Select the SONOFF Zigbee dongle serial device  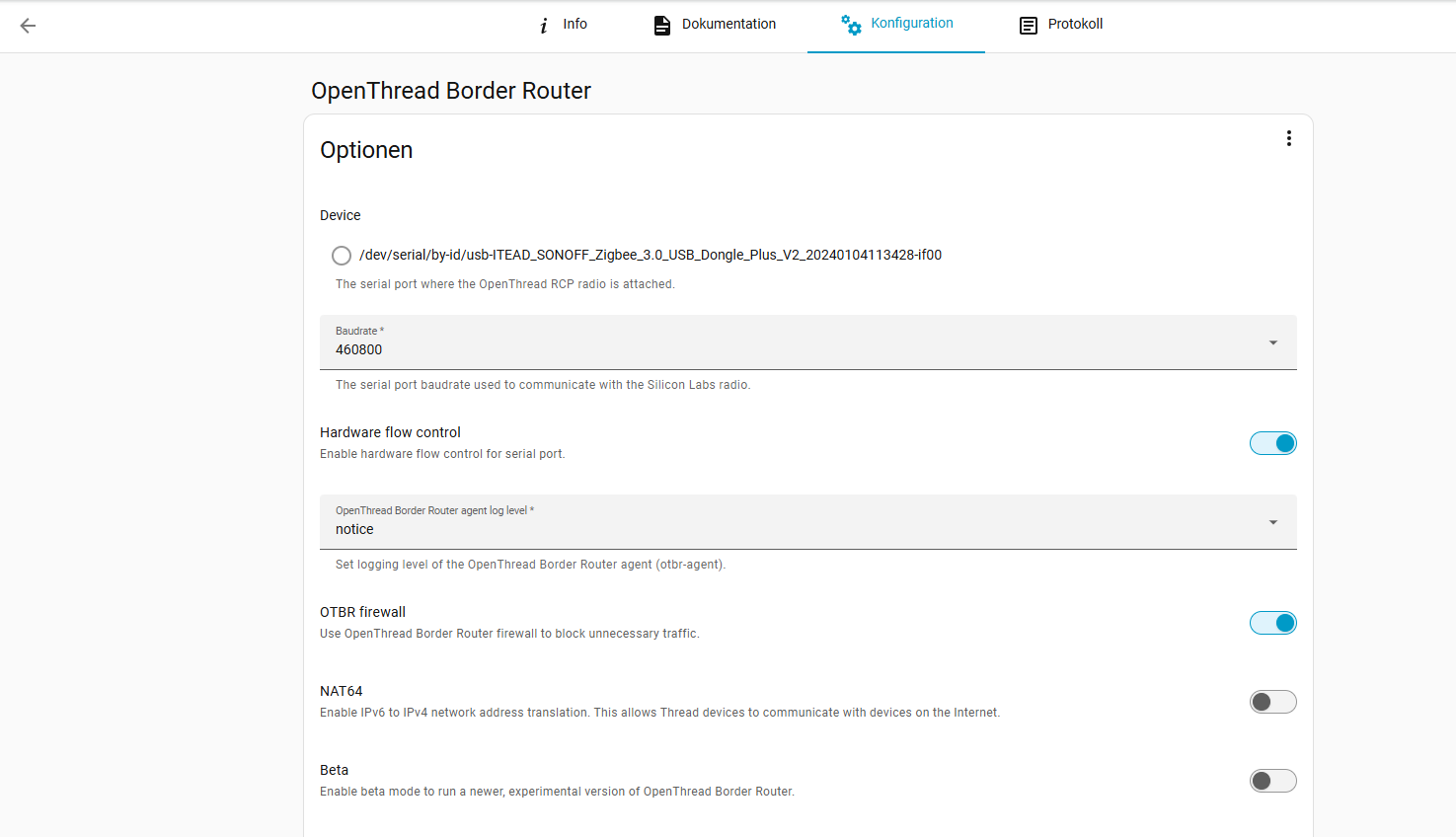[x=342, y=256]
